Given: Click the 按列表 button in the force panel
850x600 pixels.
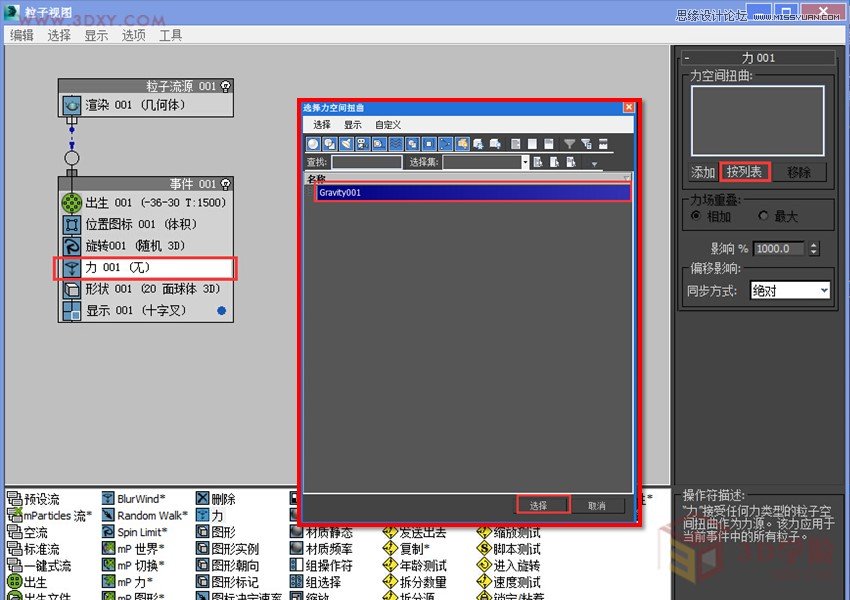Looking at the screenshot, I should point(744,172).
